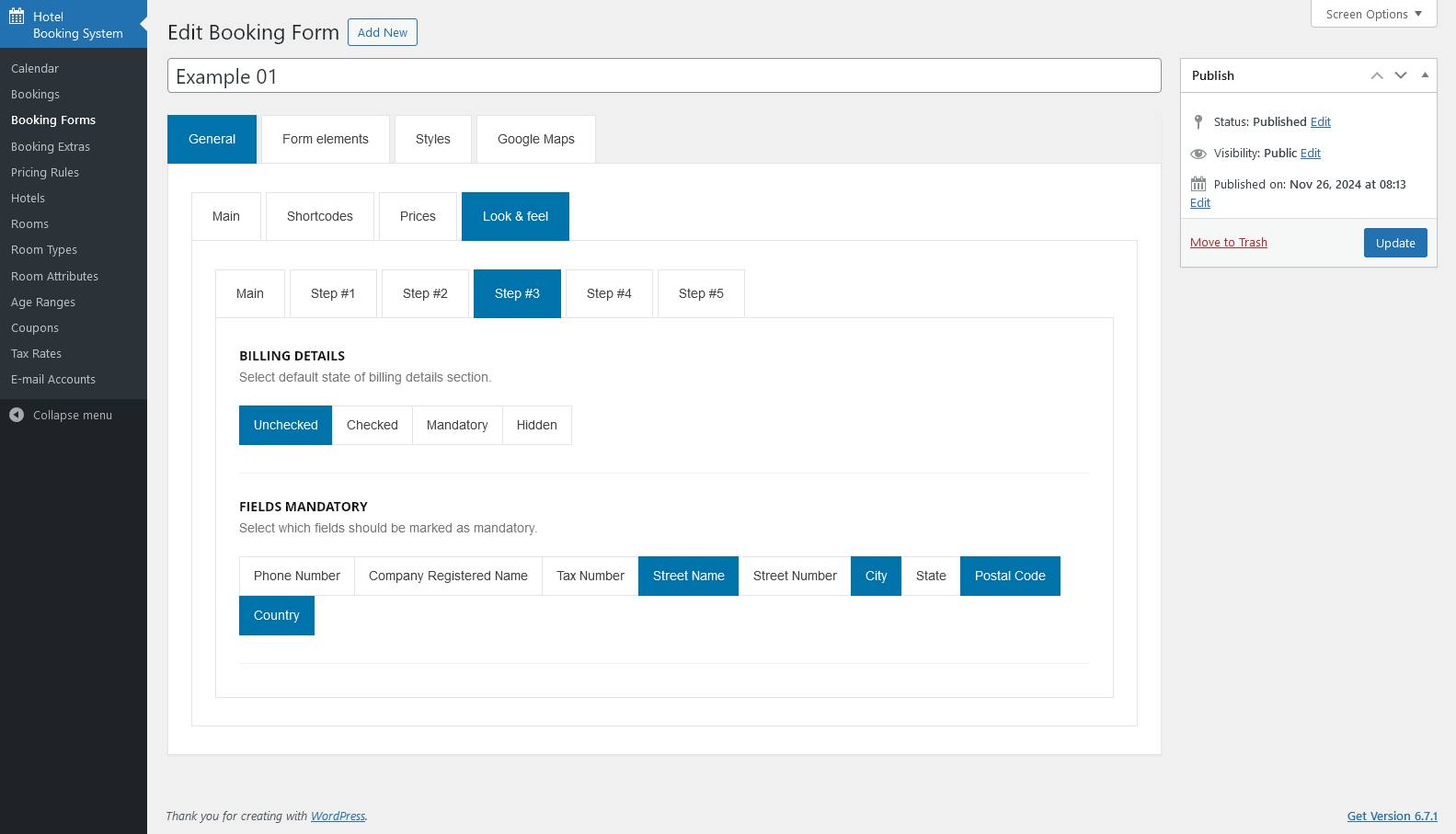Select the Prices sub-tab
The width and height of the screenshot is (1456, 834).
[x=418, y=216]
